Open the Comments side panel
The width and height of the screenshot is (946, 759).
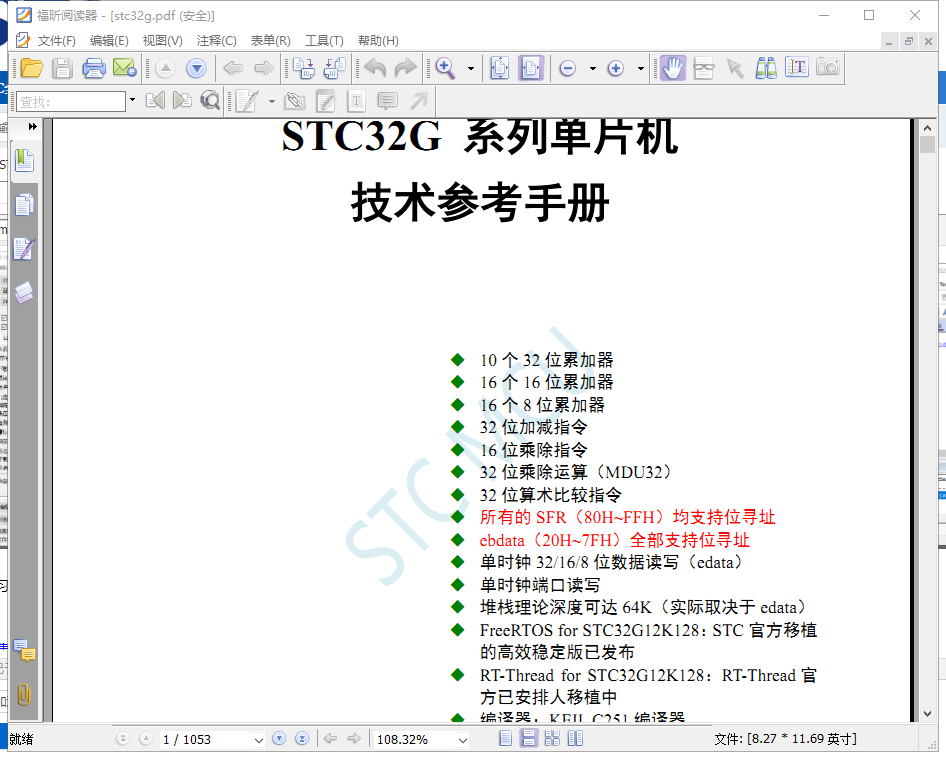pos(24,650)
